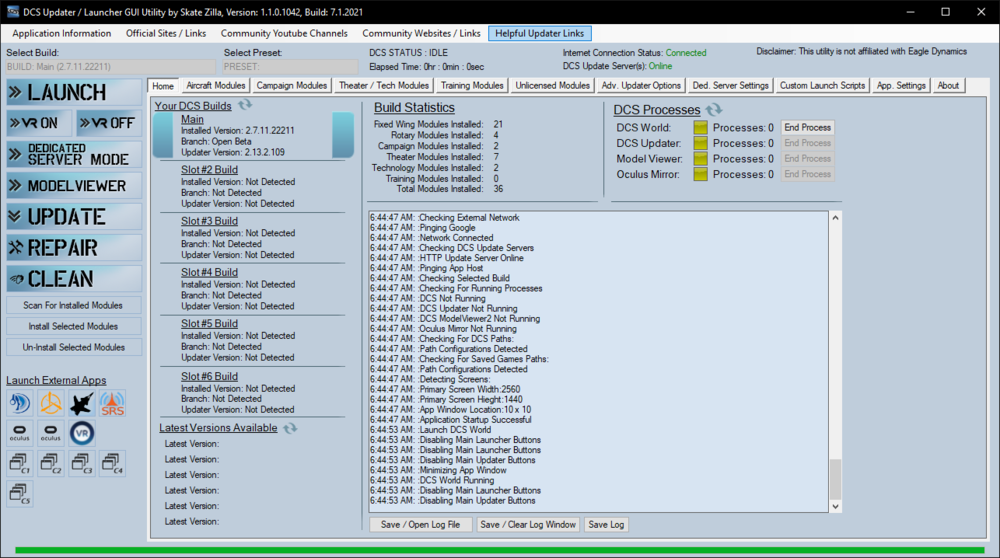
Task: Open the App. Settings tab
Action: click(901, 85)
